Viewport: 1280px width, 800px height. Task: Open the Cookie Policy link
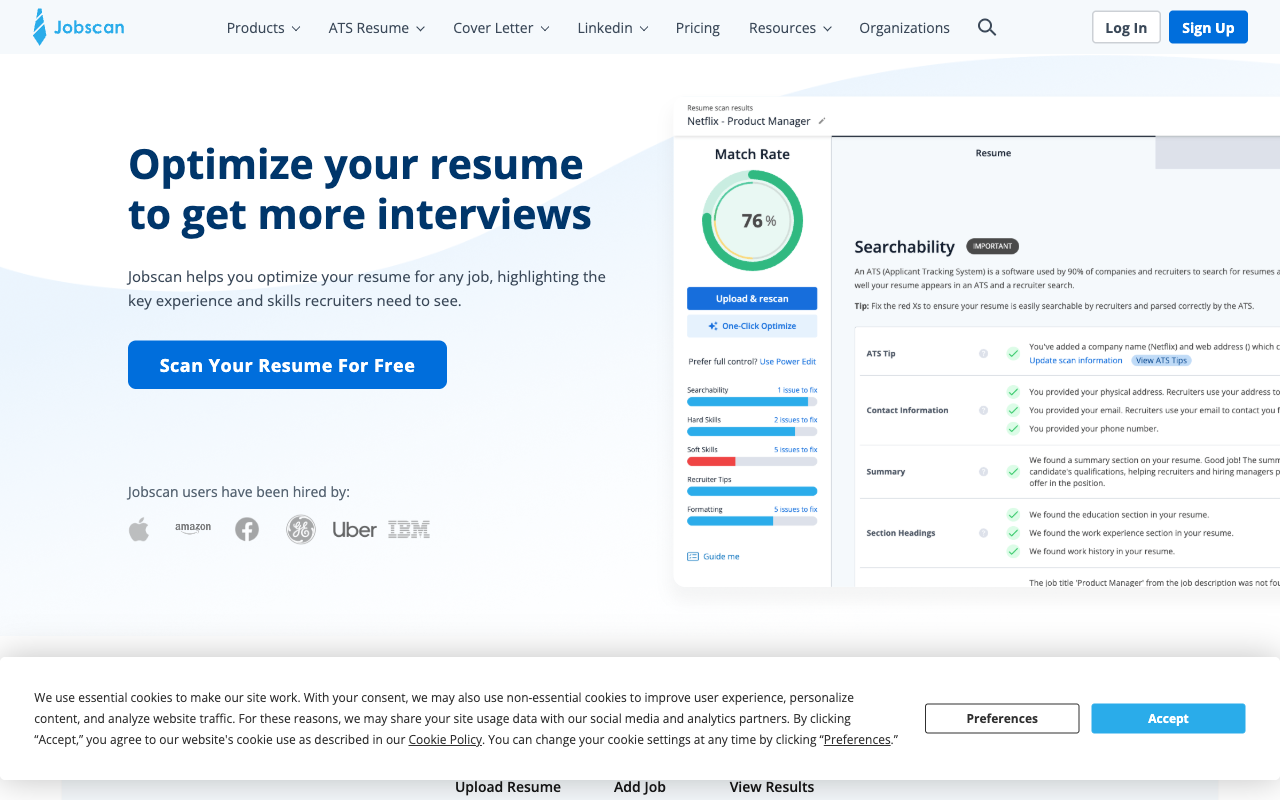(x=445, y=739)
